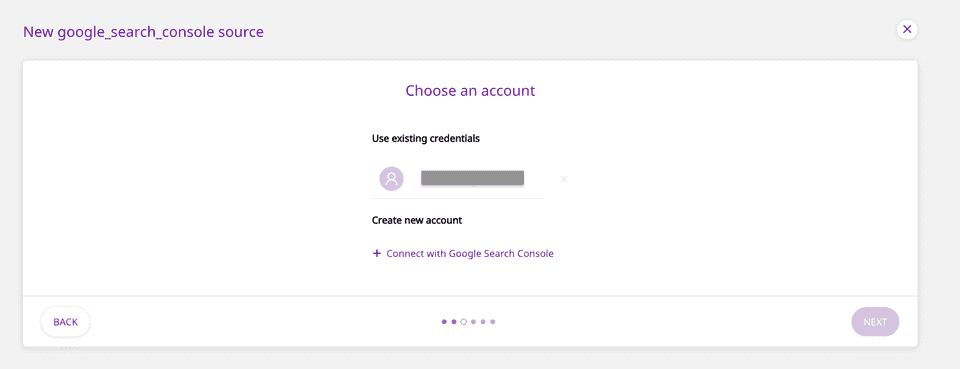Click the 'Use existing credentials' label

pos(426,138)
